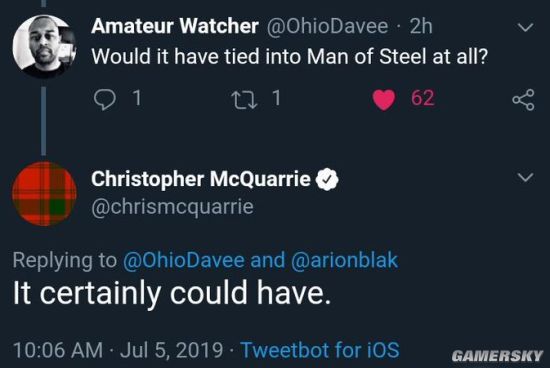Open the red tartan profile avatar
Screen dimensions: 550x368
[44, 194]
